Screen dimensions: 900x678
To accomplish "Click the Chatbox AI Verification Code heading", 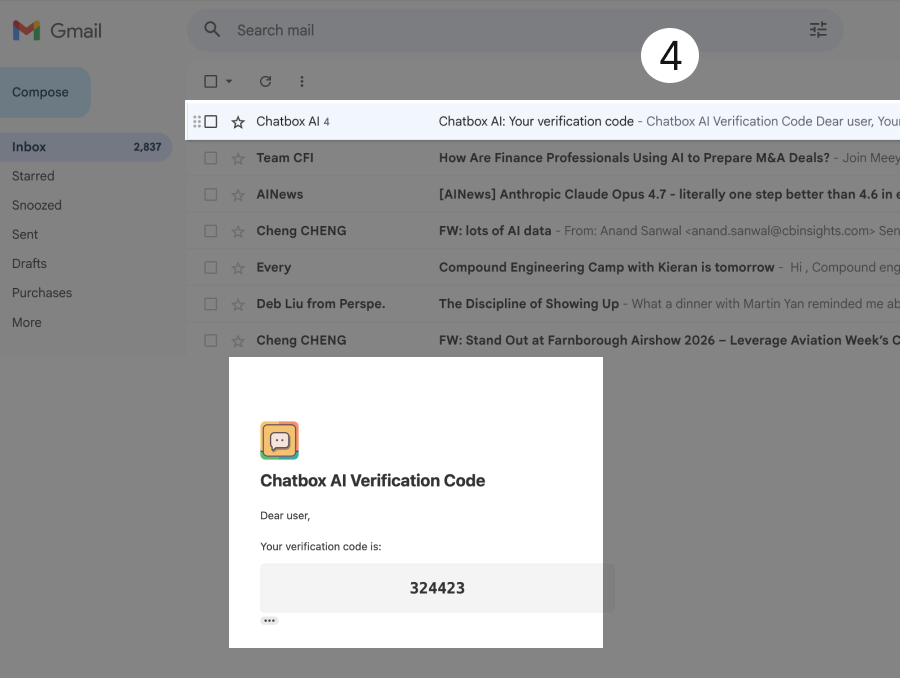I will pos(373,481).
